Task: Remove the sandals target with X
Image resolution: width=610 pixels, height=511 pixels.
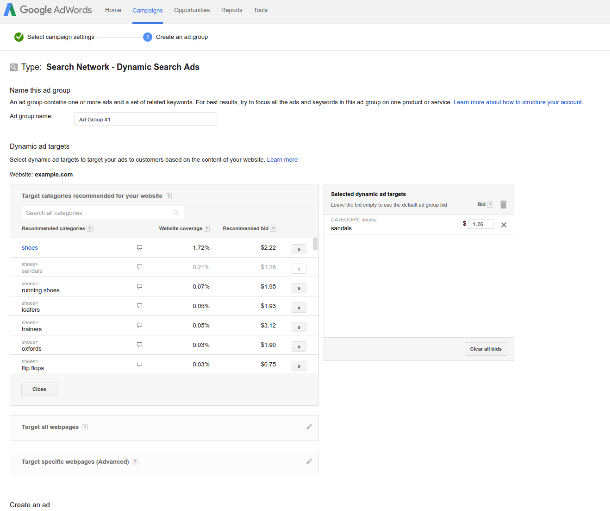Action: (x=503, y=224)
